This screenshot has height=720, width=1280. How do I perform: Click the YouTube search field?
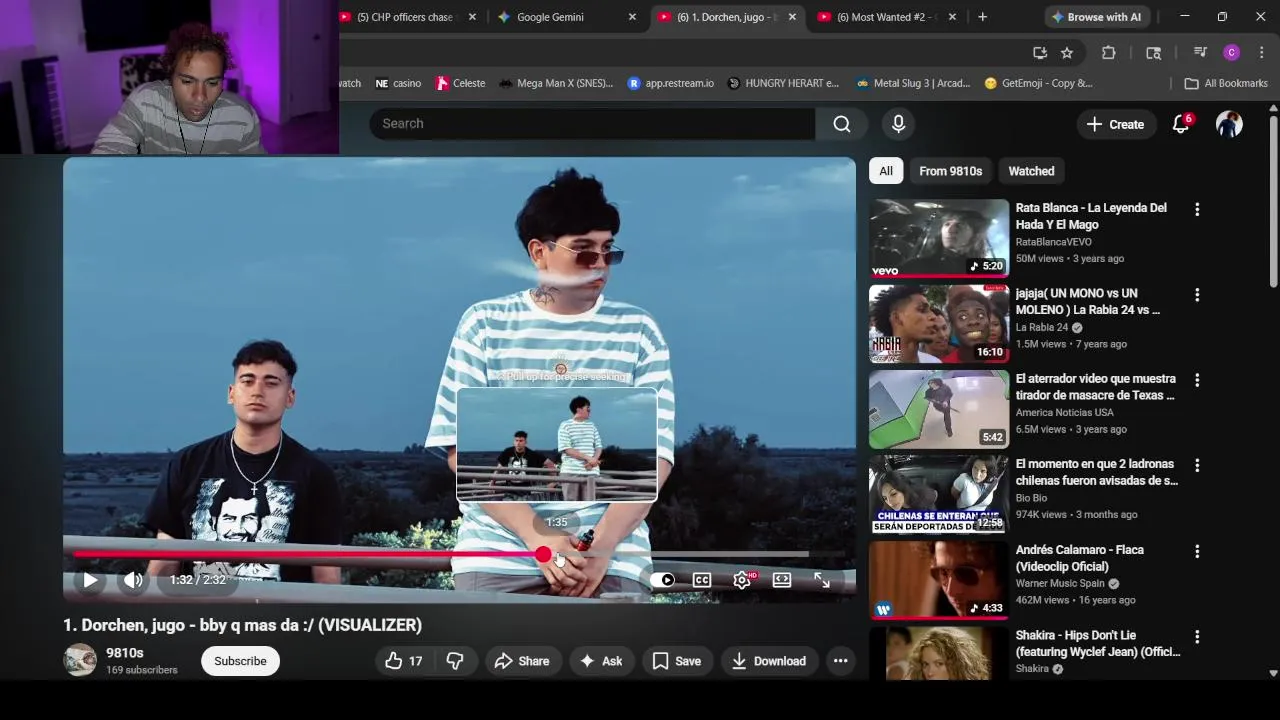click(x=592, y=123)
